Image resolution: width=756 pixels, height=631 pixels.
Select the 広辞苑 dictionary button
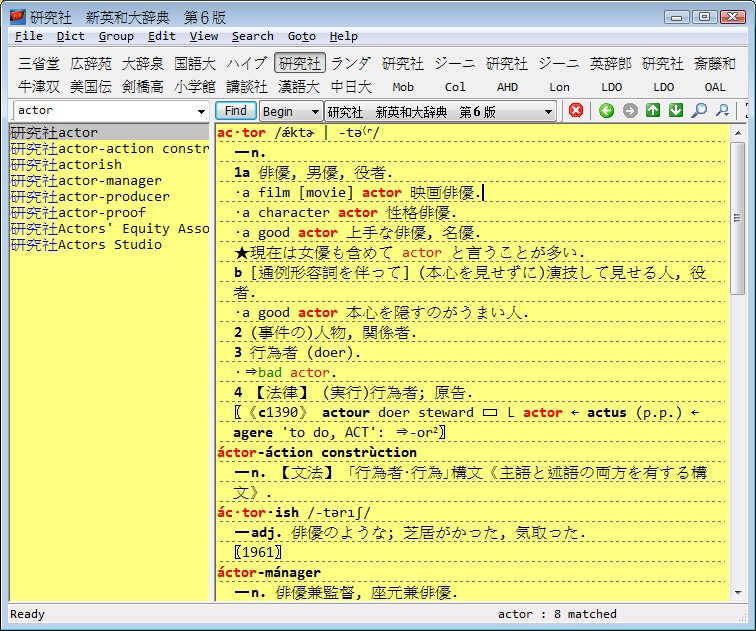tap(91, 63)
